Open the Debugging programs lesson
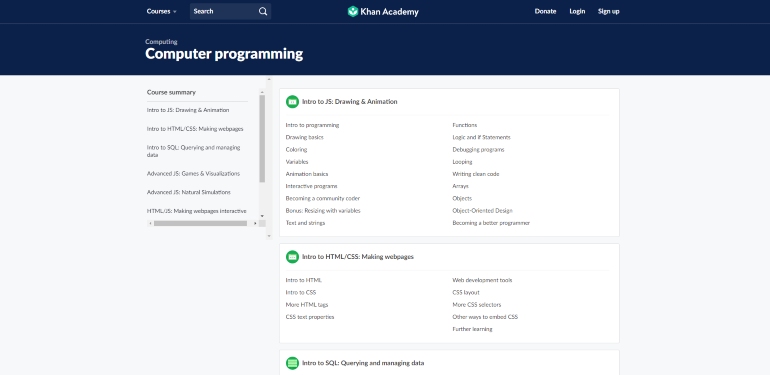Image resolution: width=770 pixels, height=375 pixels. (478, 150)
